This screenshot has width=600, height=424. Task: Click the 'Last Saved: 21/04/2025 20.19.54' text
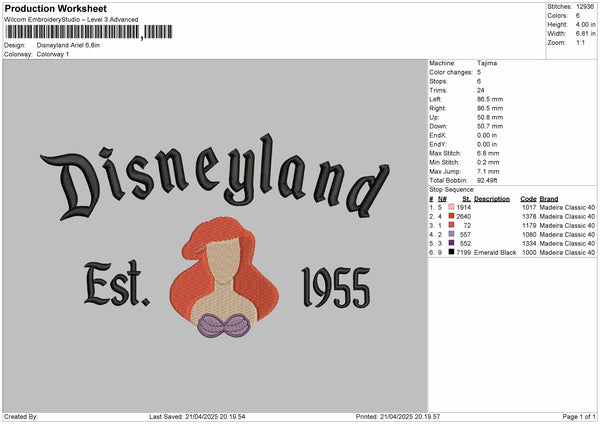pos(197,416)
